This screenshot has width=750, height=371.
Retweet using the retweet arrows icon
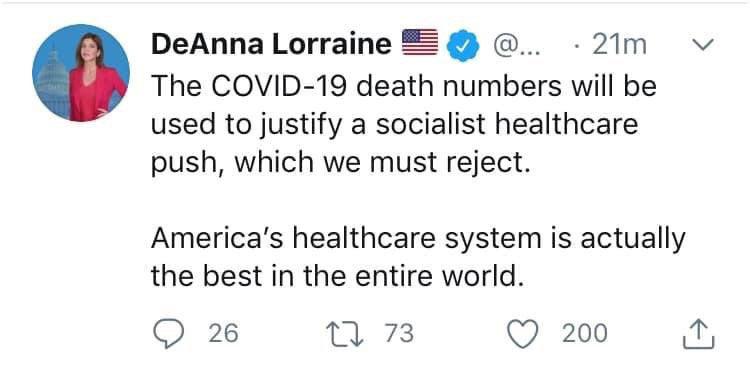pyautogui.click(x=345, y=334)
